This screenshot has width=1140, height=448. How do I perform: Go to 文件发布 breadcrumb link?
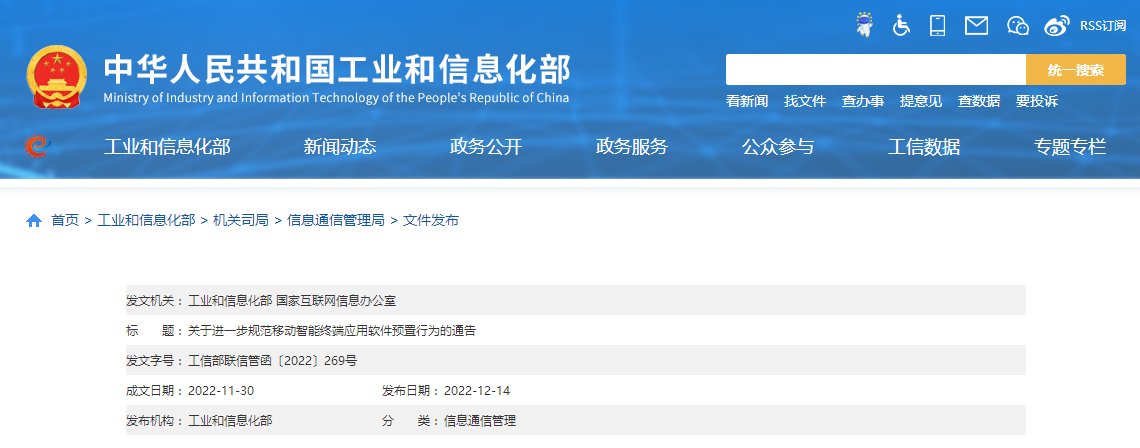(x=430, y=221)
